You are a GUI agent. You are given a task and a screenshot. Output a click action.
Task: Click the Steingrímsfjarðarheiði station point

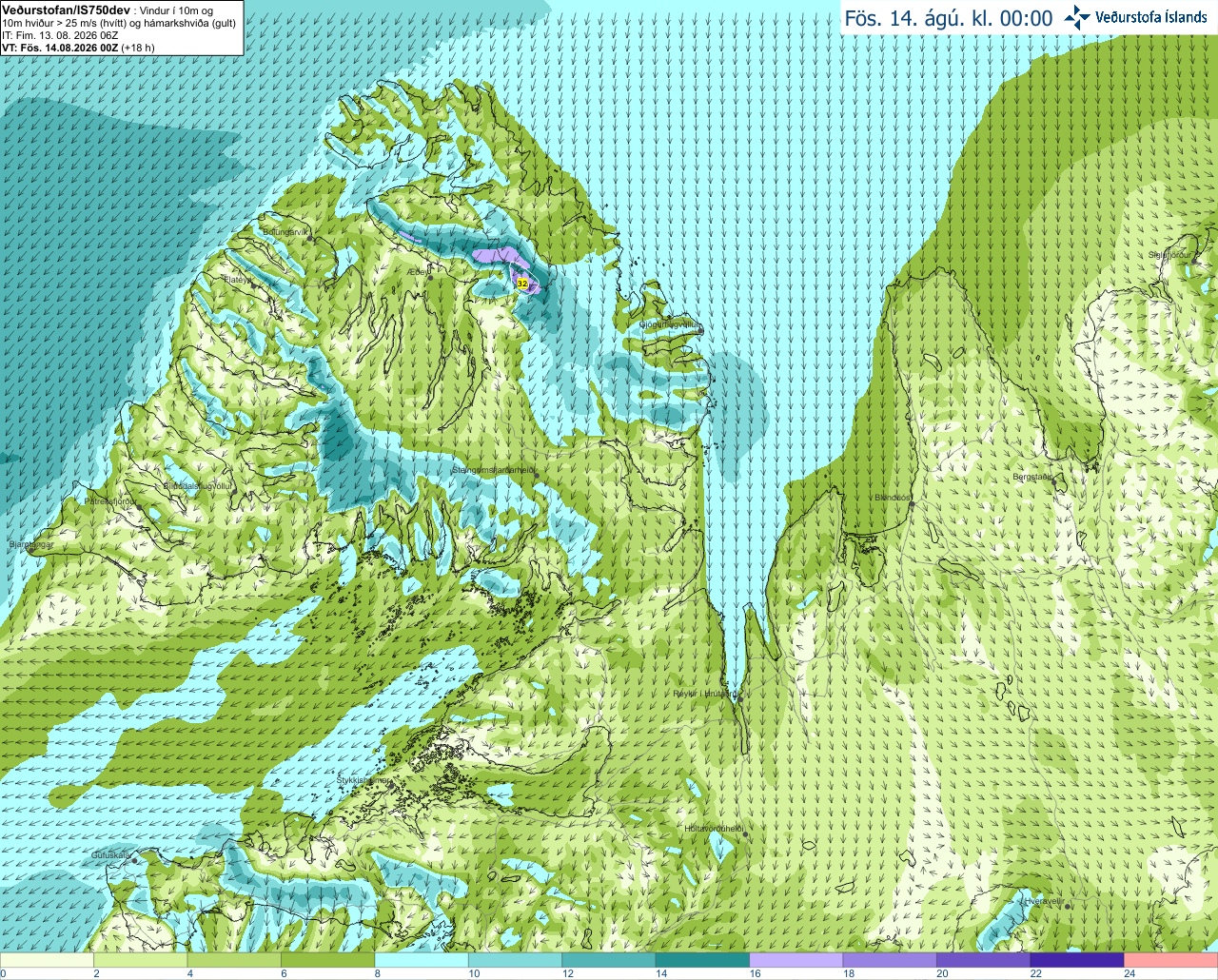[x=536, y=474]
